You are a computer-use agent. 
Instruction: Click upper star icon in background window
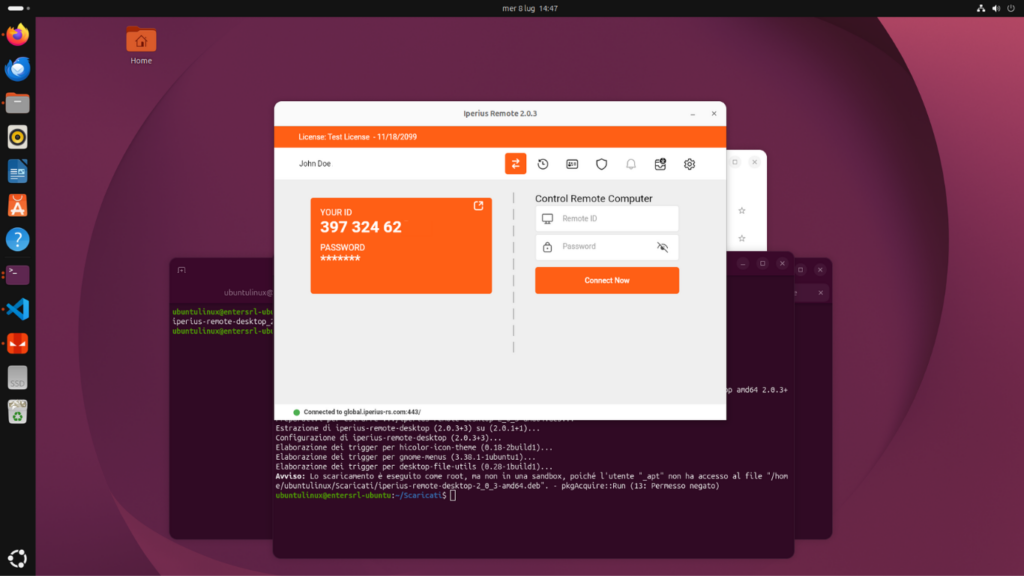(742, 211)
